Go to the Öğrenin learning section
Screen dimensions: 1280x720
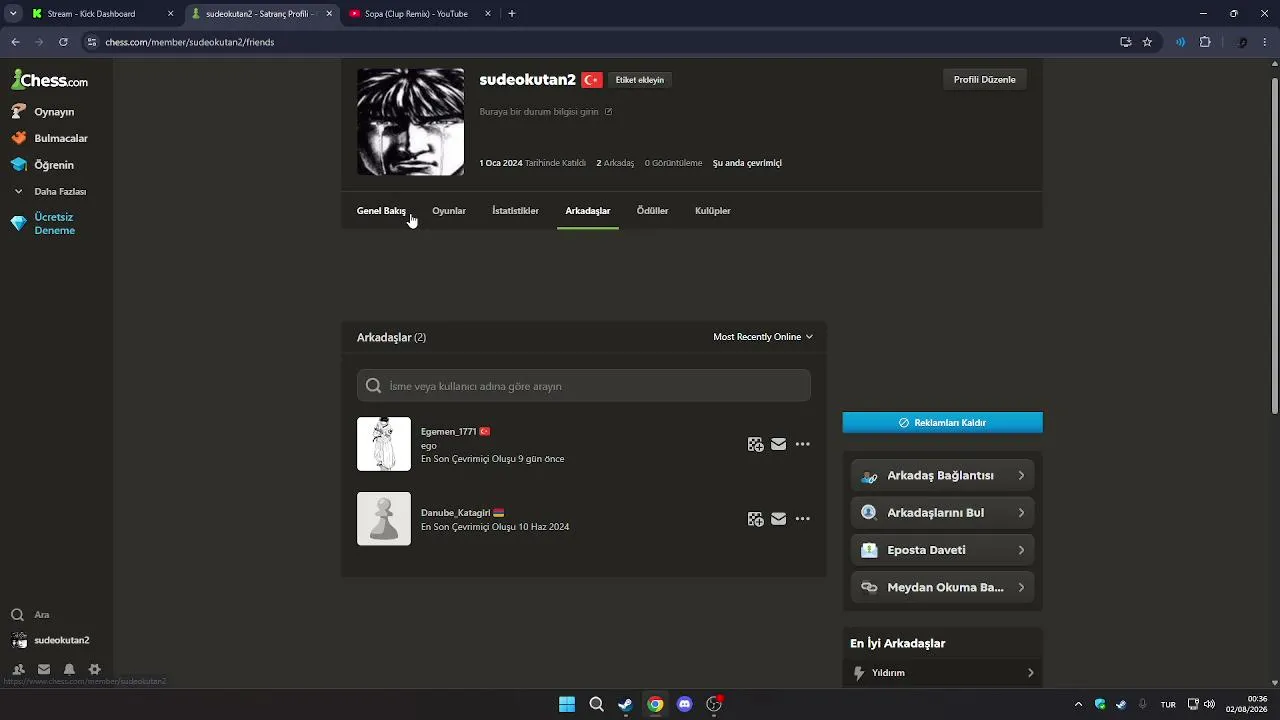tap(54, 165)
